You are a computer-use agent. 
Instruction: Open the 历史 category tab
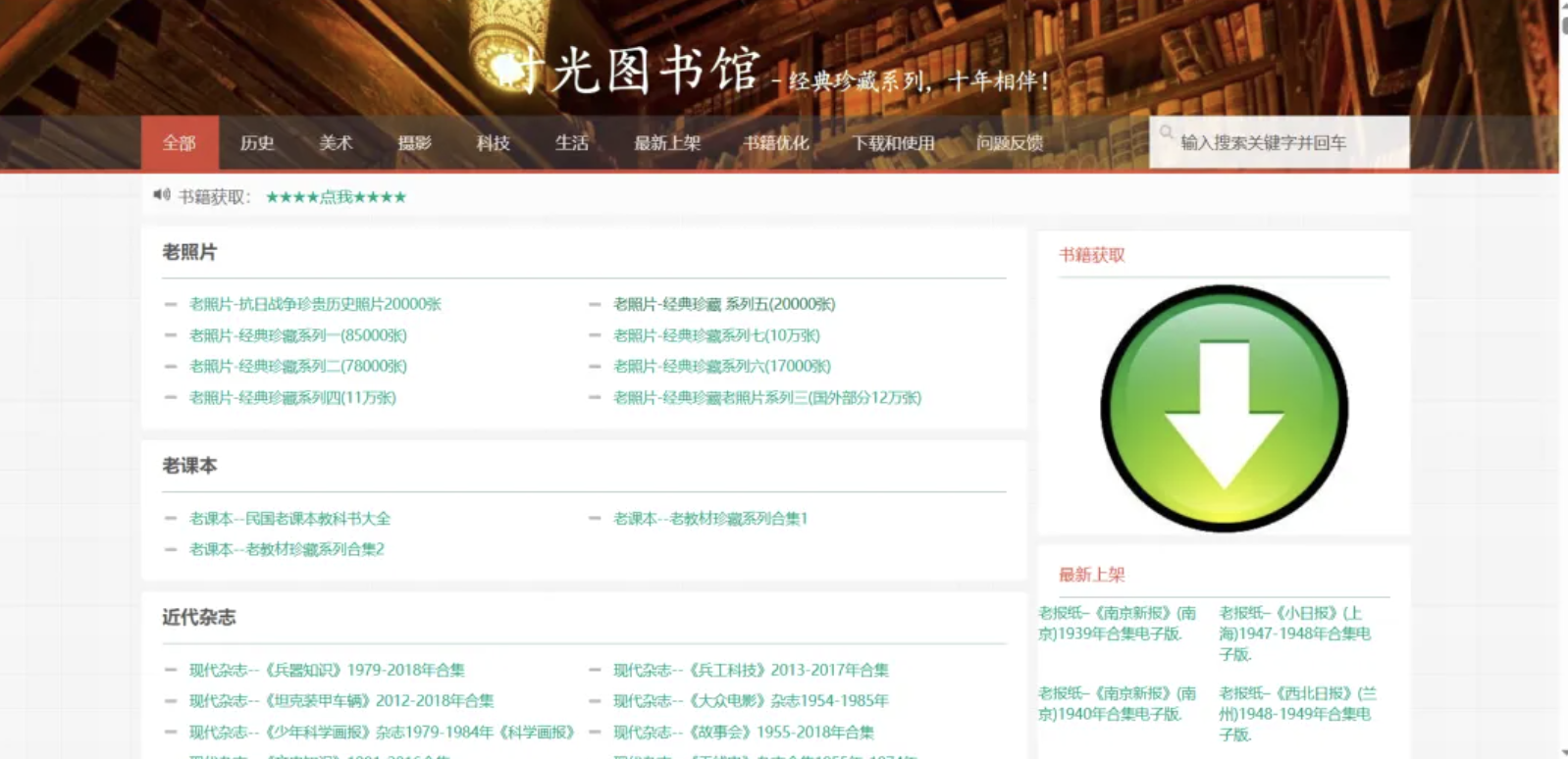(x=257, y=143)
